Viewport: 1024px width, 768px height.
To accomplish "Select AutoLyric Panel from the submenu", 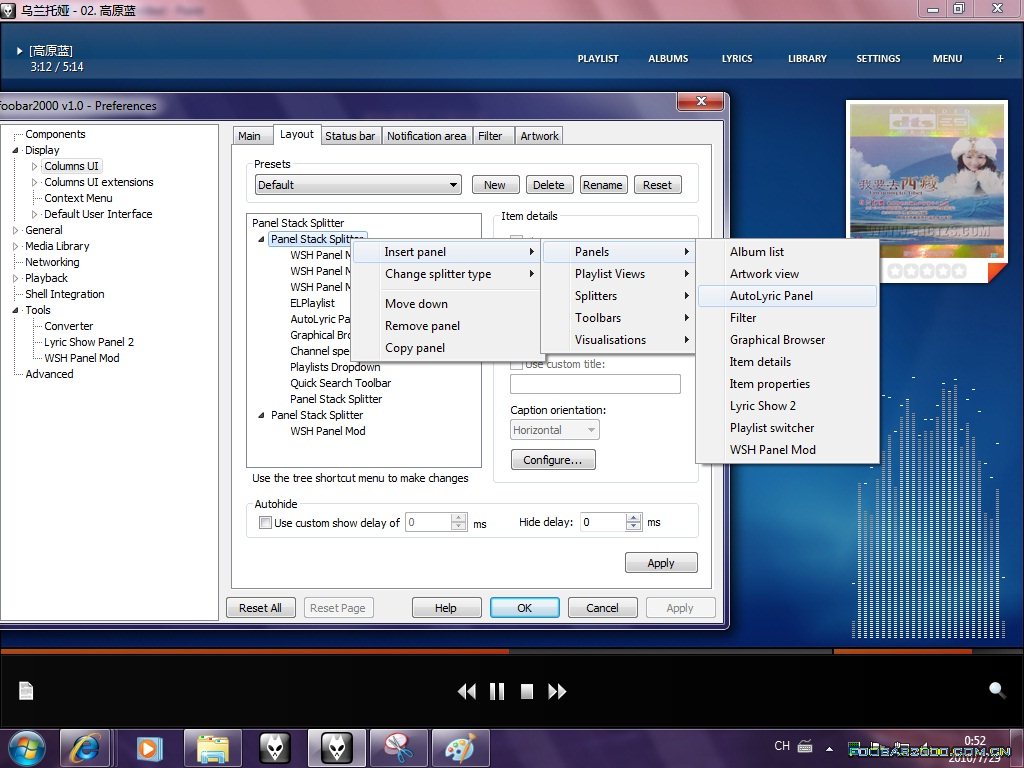I will click(771, 296).
